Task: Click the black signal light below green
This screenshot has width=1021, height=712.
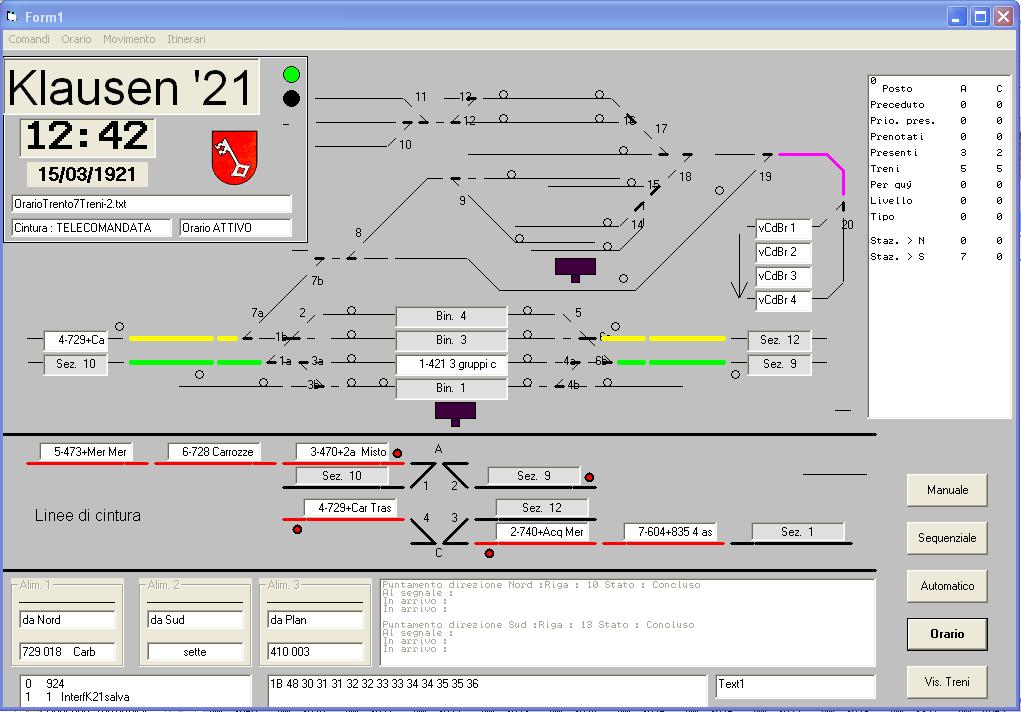Action: point(291,98)
